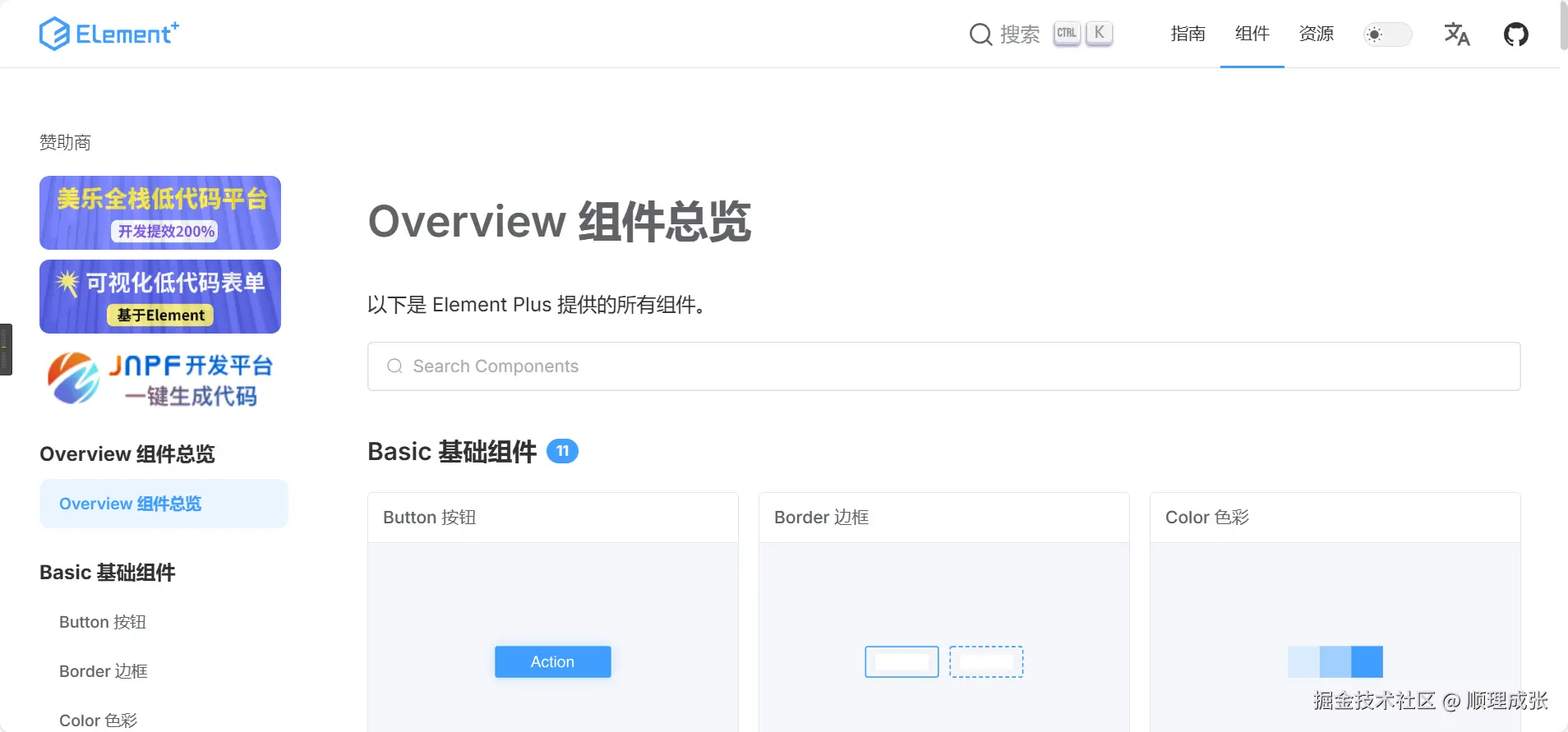Viewport: 1568px width, 732px height.
Task: Open the JNPF开发平台 sponsor banner
Action: pos(160,379)
